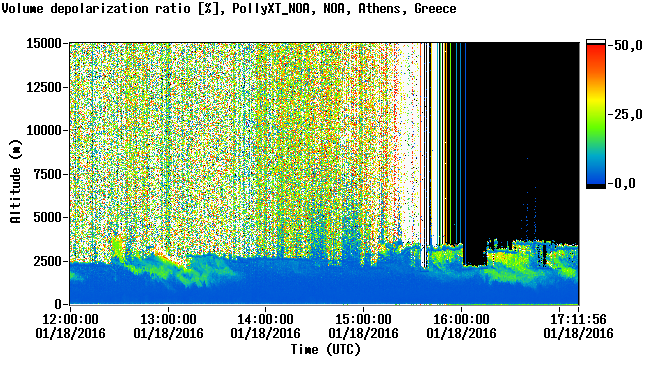The image size is (665, 389).
Task: Click the Altitude (m) axis title
Action: (x=15, y=181)
